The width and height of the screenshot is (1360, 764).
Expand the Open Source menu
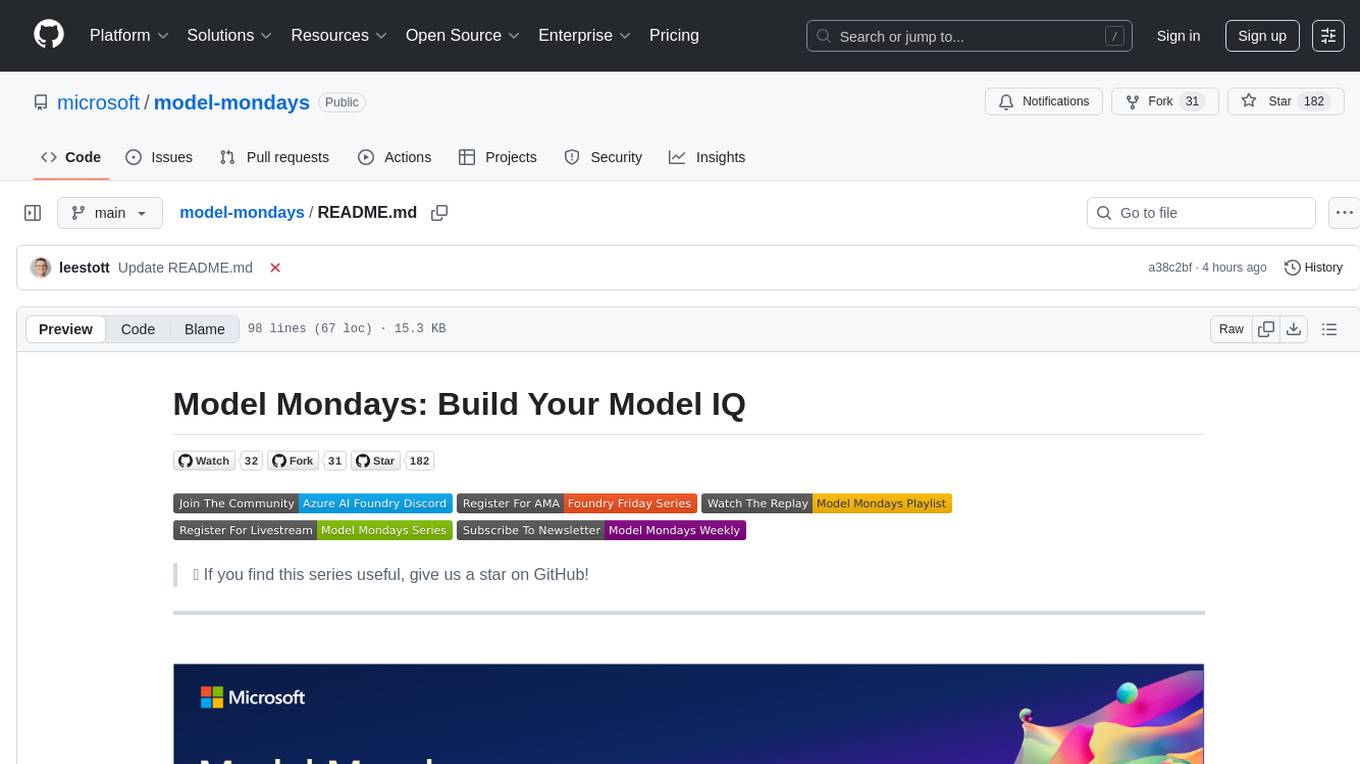tap(463, 35)
